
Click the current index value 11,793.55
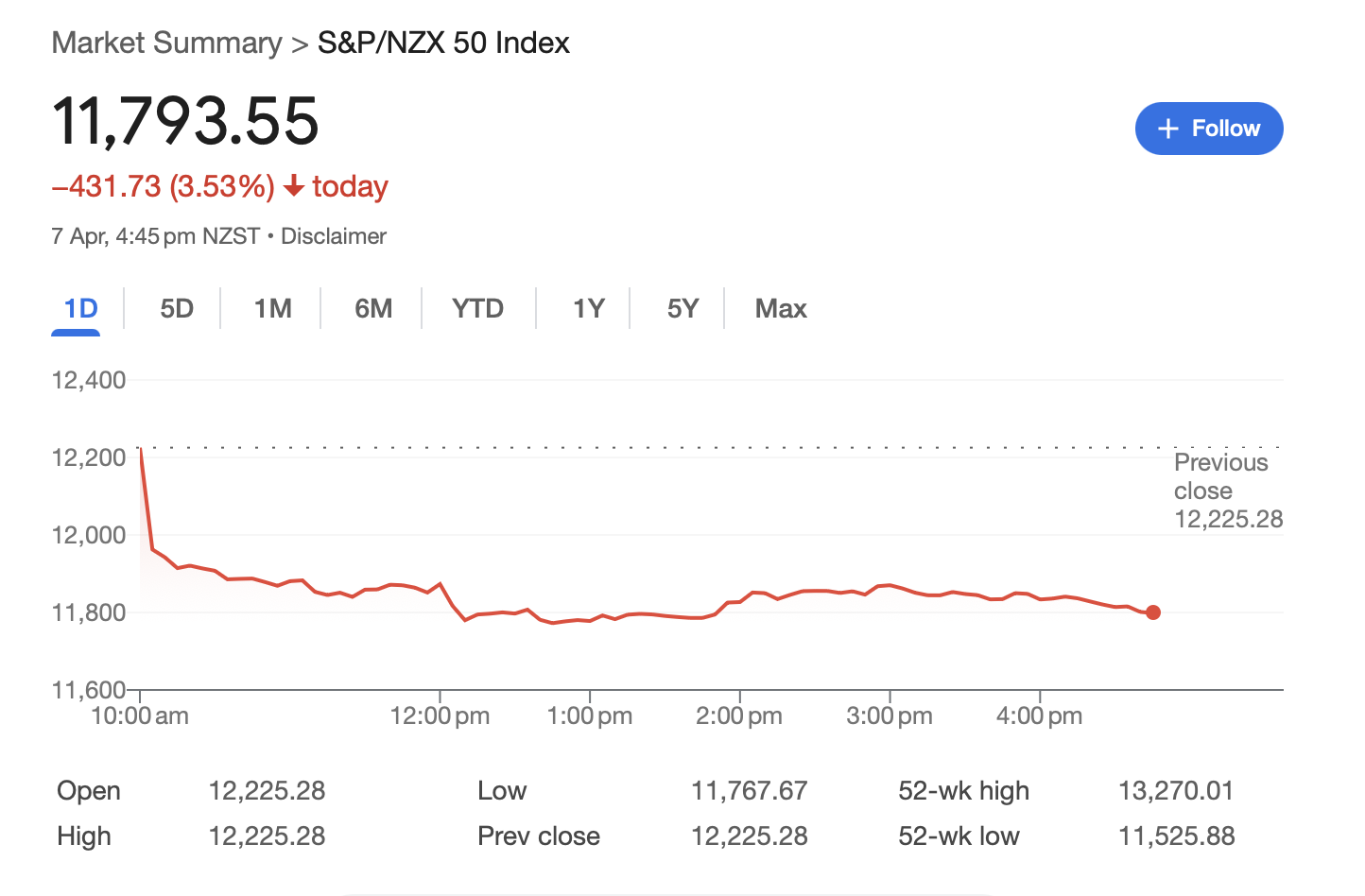coord(186,121)
